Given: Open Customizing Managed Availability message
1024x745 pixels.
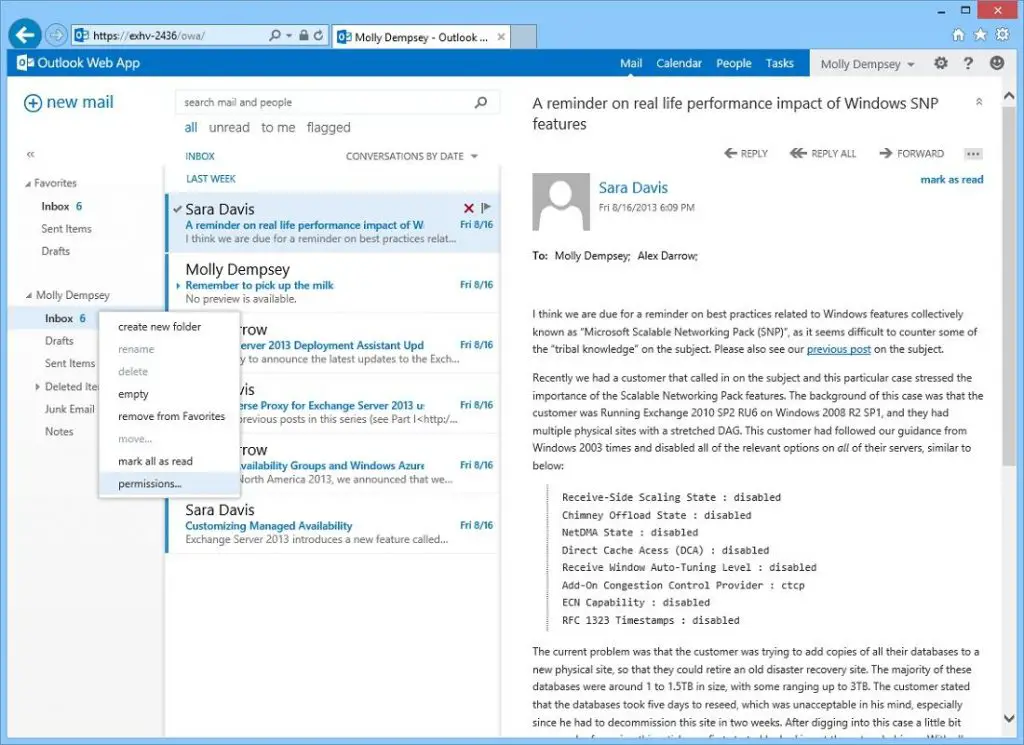Looking at the screenshot, I should [x=333, y=524].
